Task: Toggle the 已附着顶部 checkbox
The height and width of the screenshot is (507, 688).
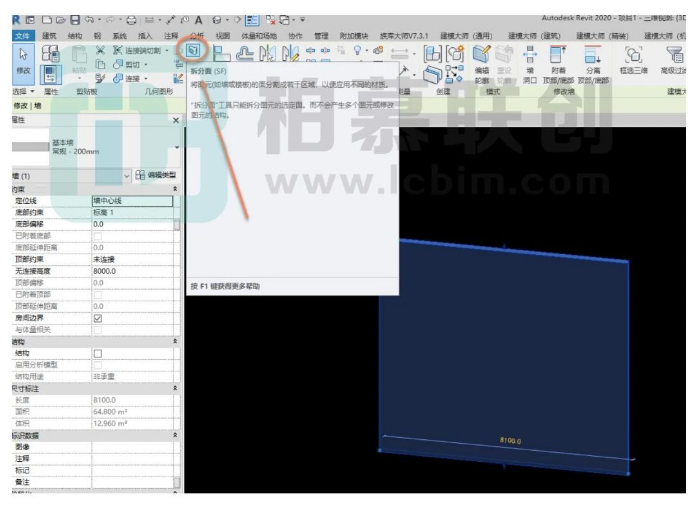Action: [98, 295]
